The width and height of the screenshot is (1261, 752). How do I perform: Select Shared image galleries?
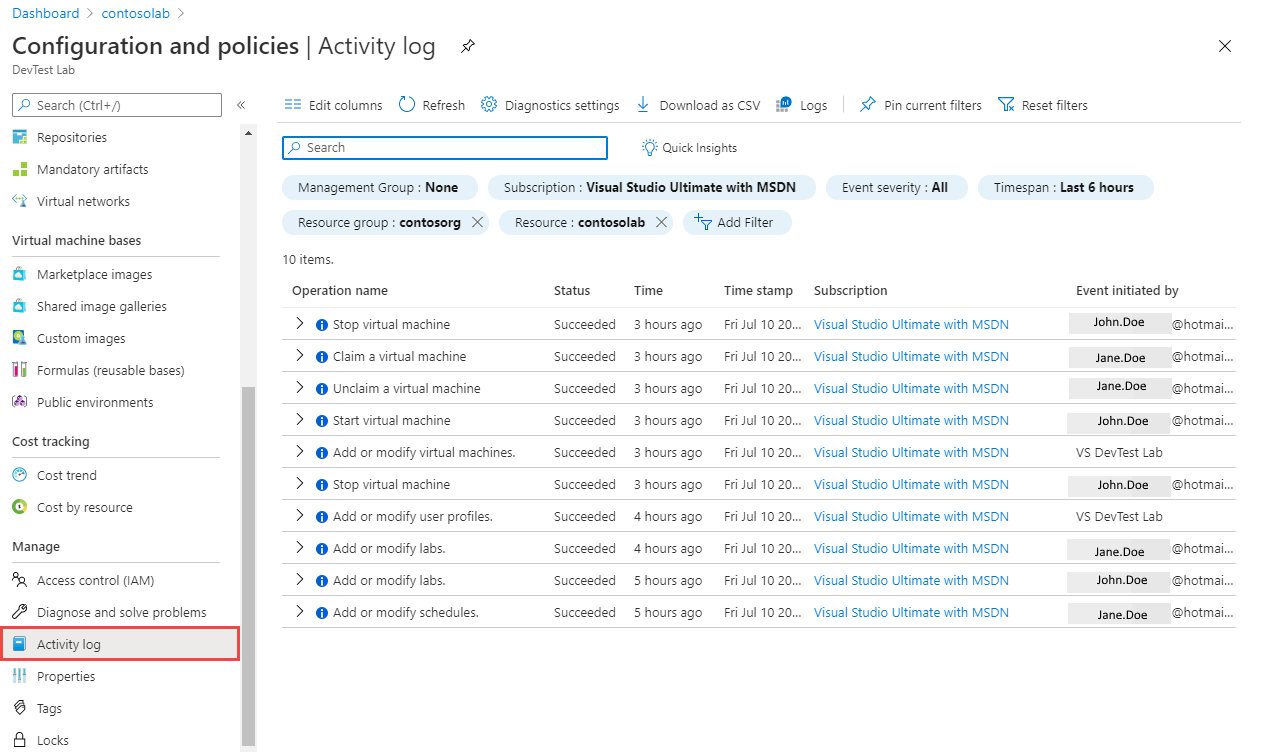click(100, 305)
